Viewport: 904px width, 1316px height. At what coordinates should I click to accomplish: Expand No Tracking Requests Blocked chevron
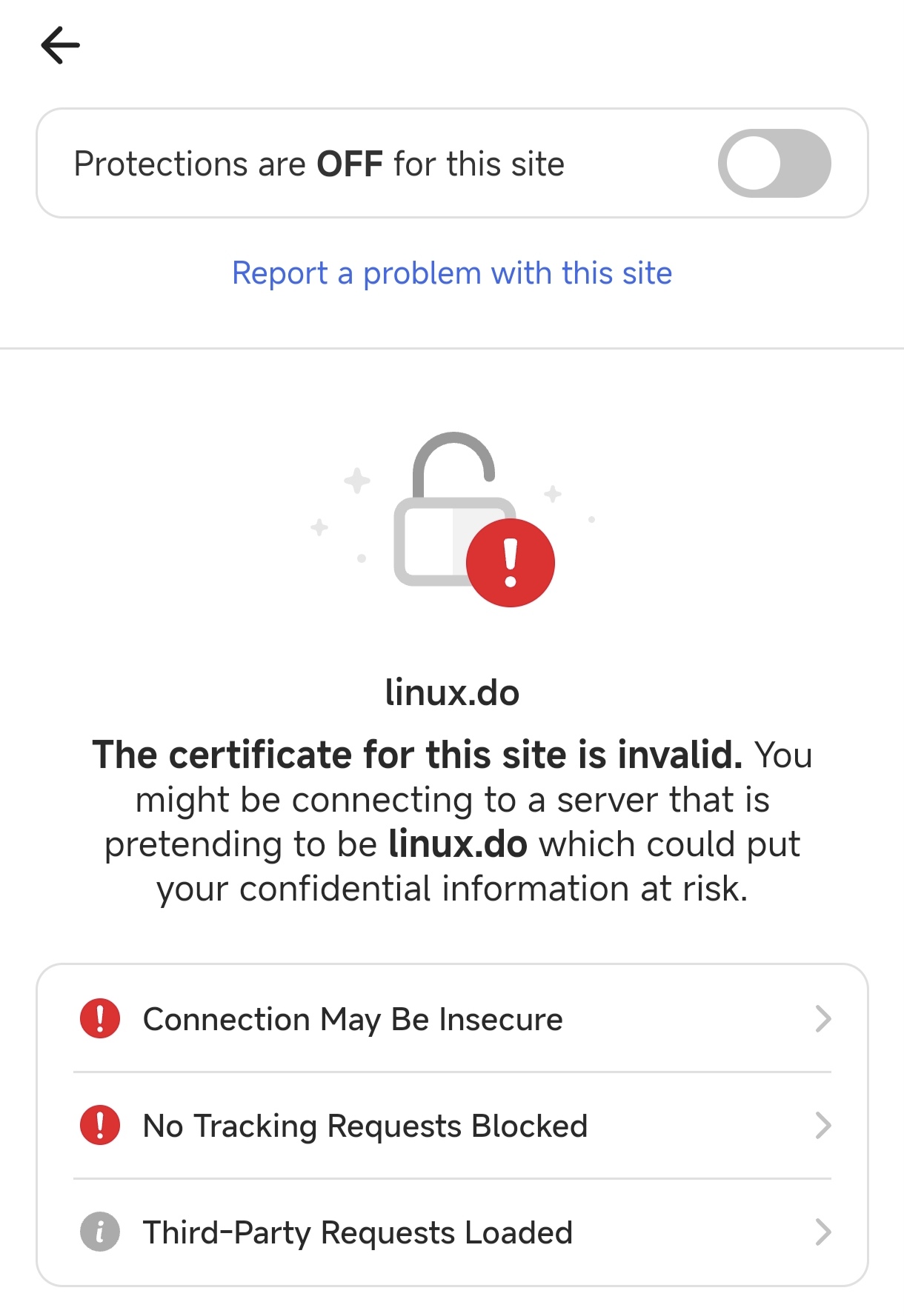click(822, 1126)
